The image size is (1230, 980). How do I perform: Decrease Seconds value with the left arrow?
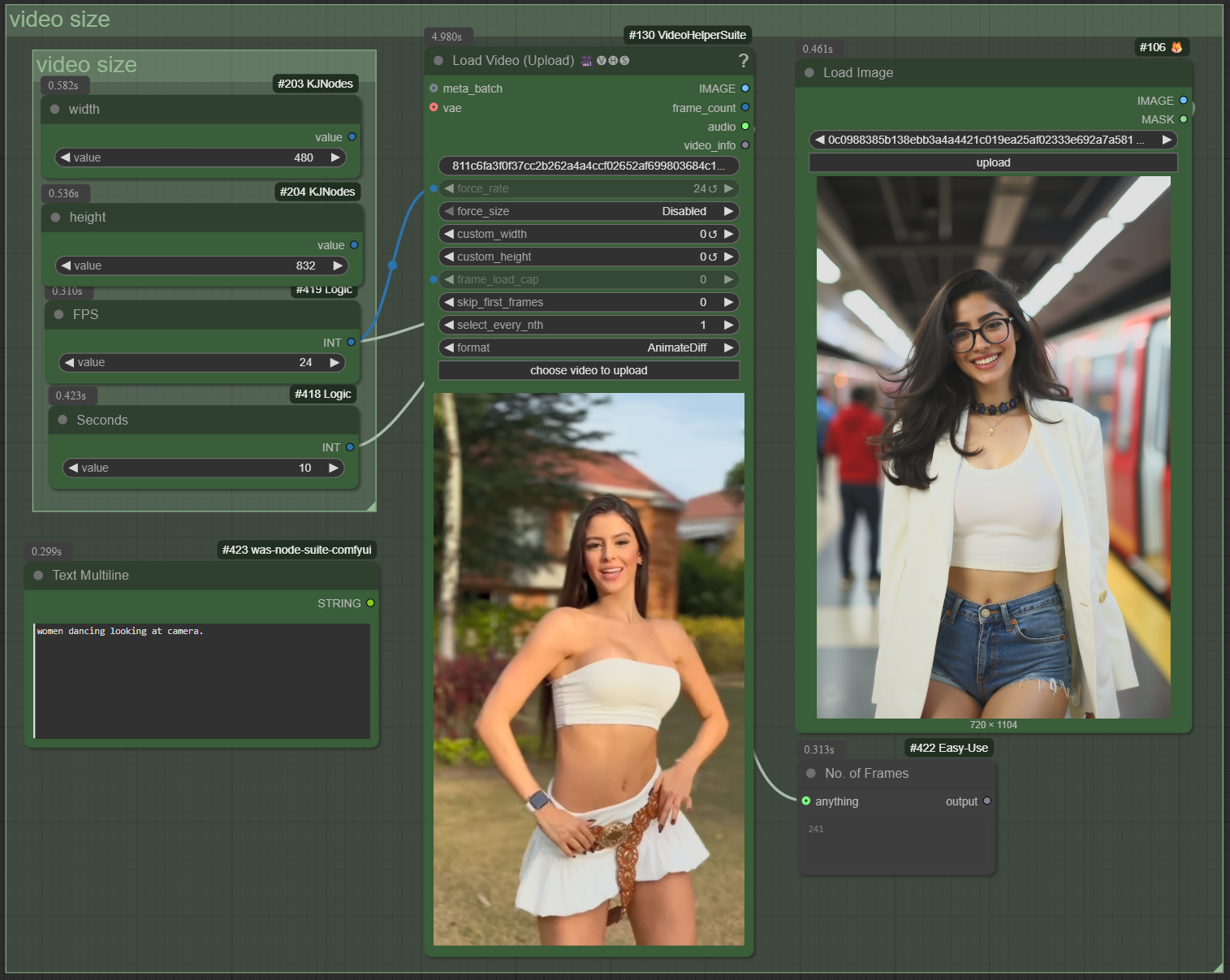[x=73, y=468]
